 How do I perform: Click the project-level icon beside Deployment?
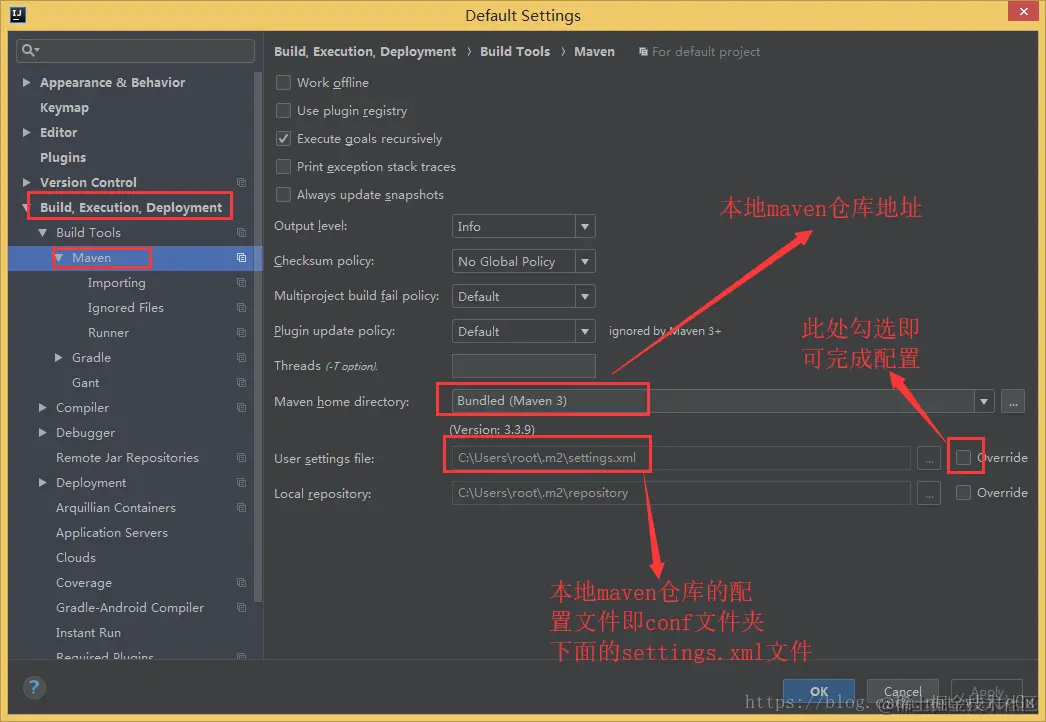[241, 482]
